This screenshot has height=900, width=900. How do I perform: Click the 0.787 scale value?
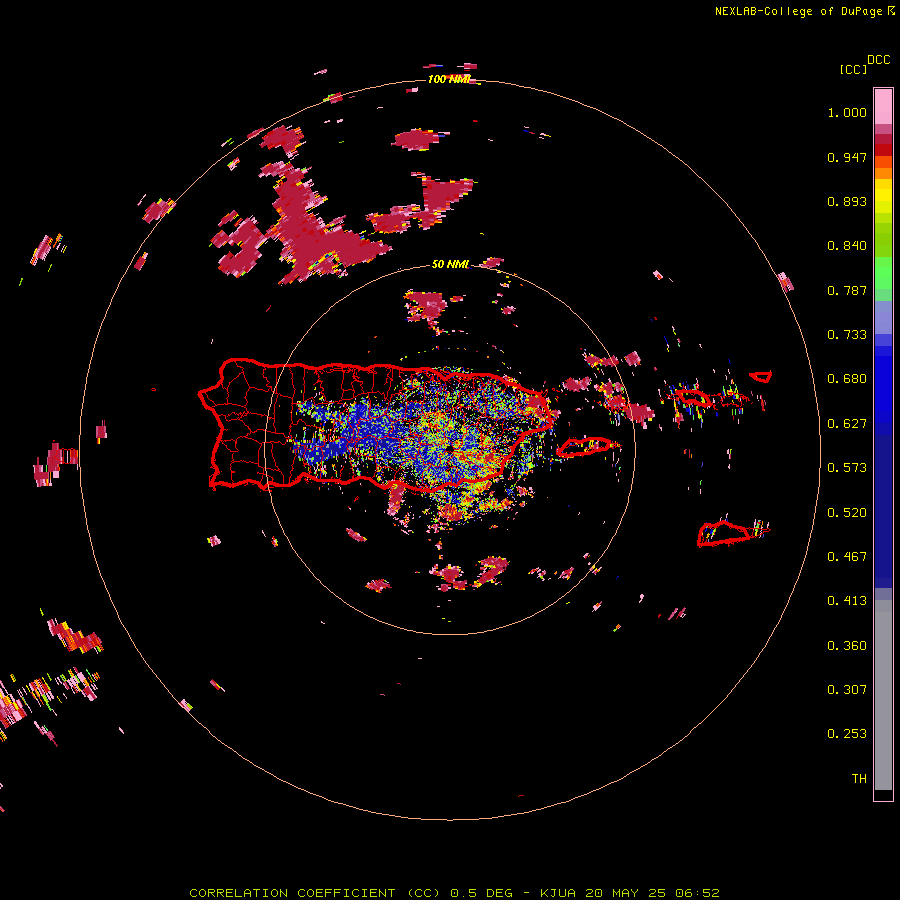click(847, 290)
